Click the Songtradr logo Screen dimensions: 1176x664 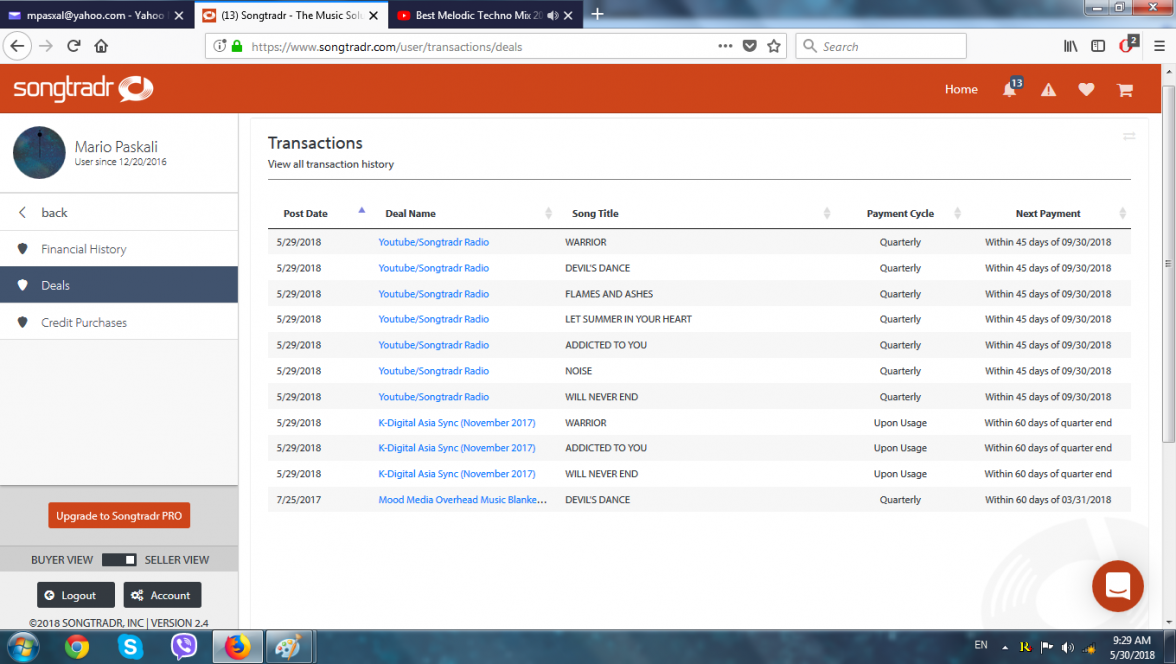[x=83, y=89]
